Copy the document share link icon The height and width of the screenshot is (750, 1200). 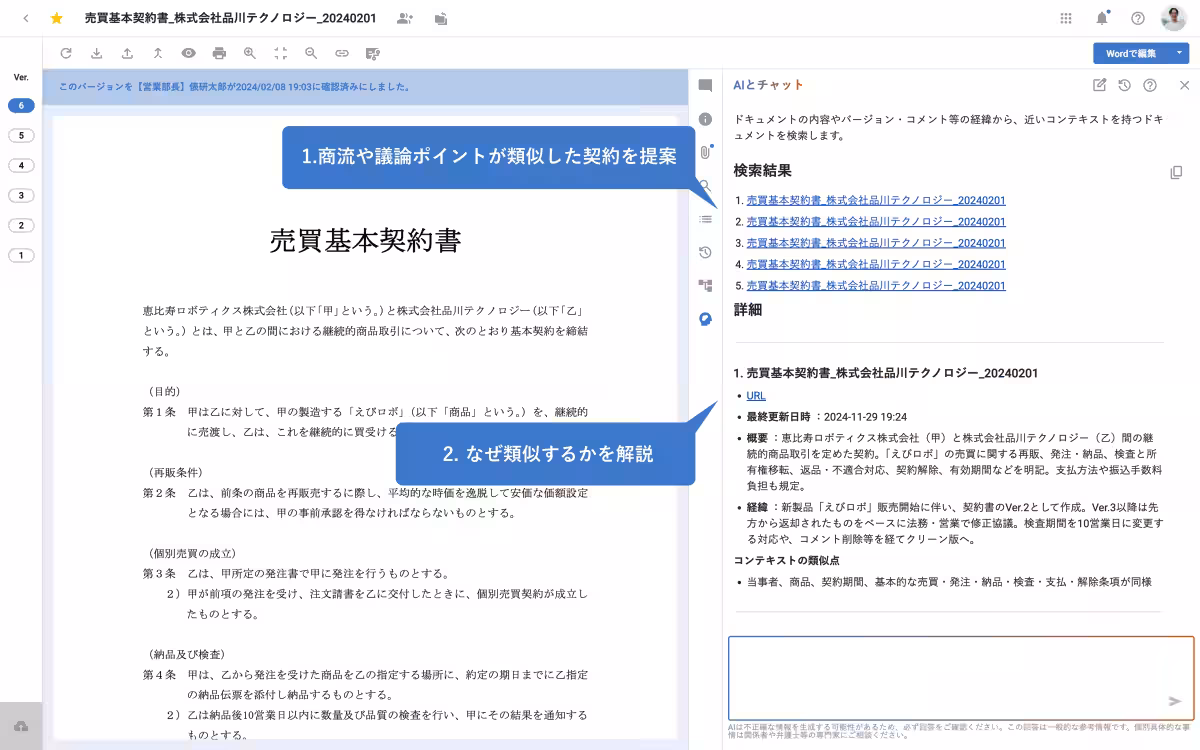343,53
